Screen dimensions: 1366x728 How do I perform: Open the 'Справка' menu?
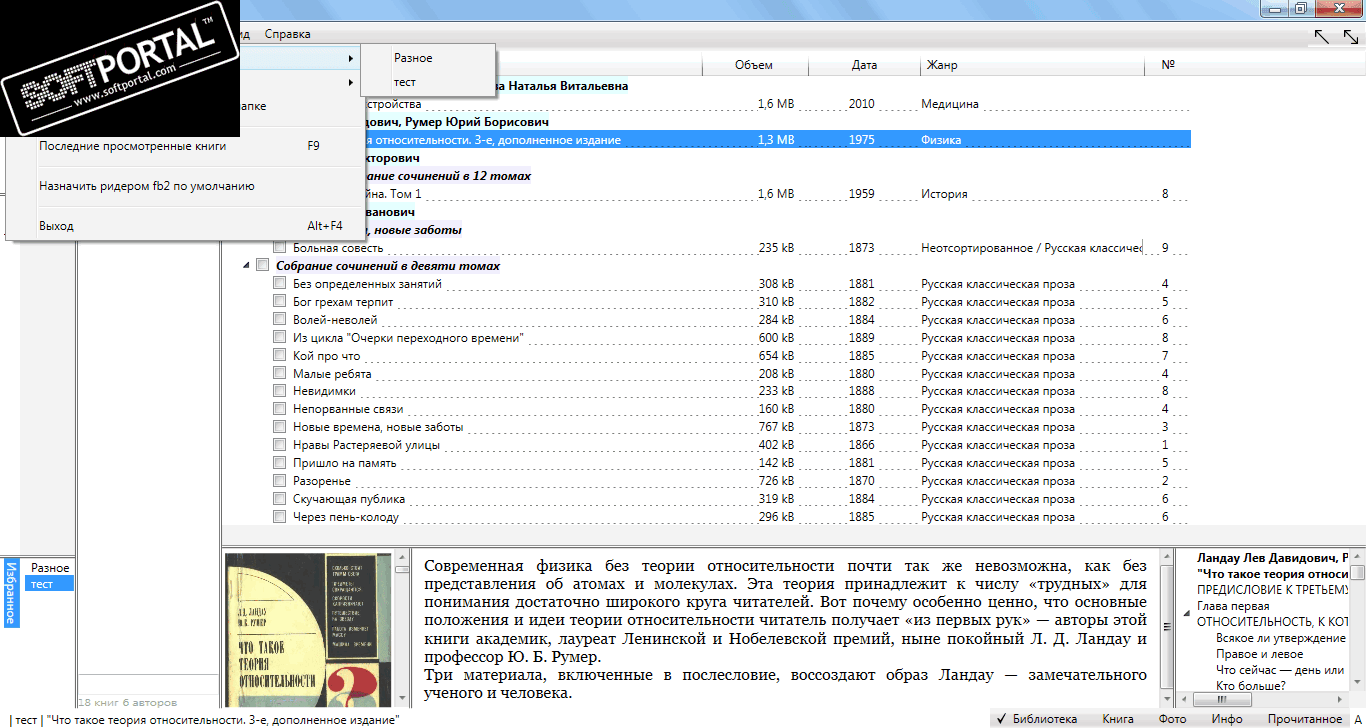(288, 34)
